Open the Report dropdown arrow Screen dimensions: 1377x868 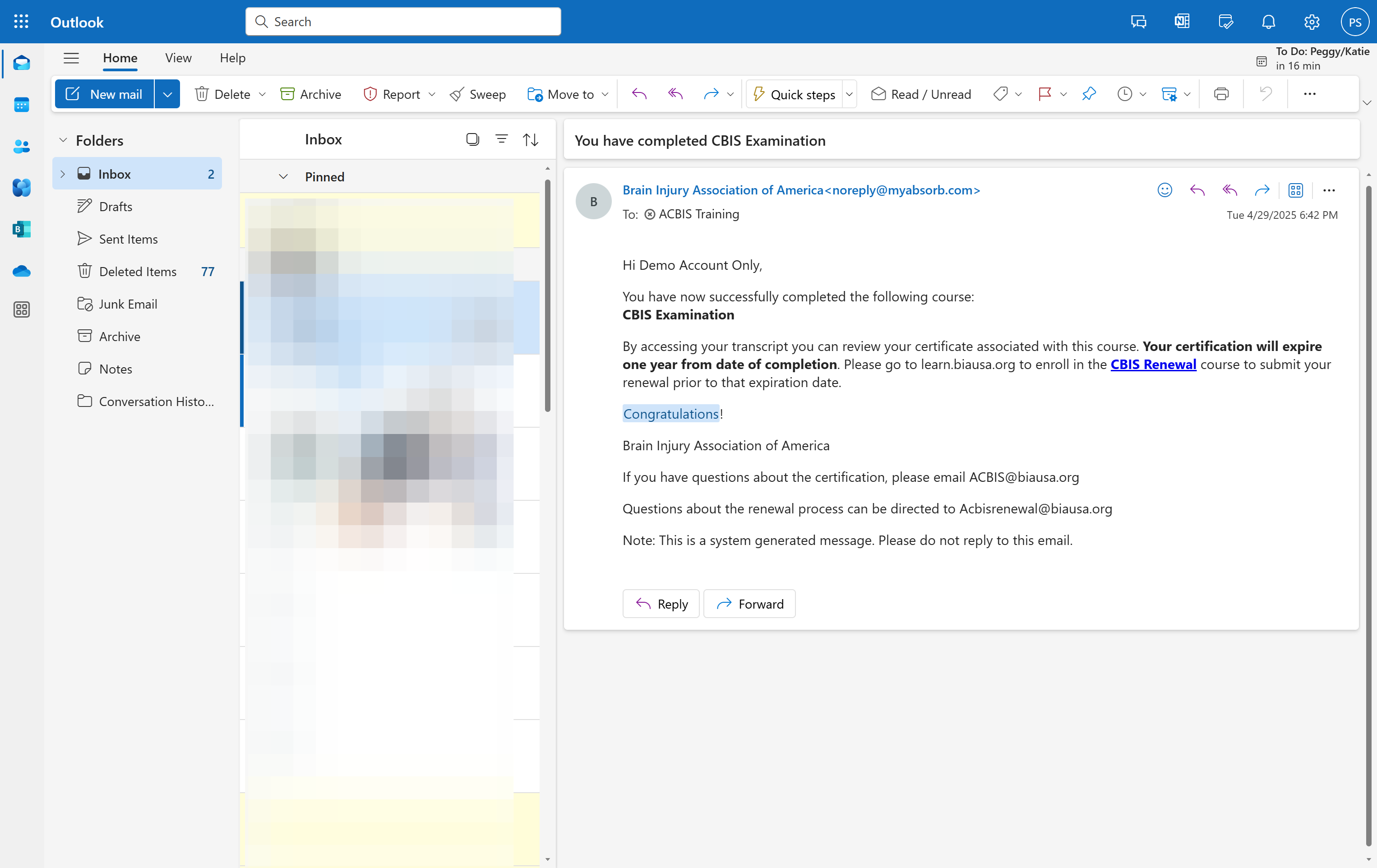(x=432, y=94)
